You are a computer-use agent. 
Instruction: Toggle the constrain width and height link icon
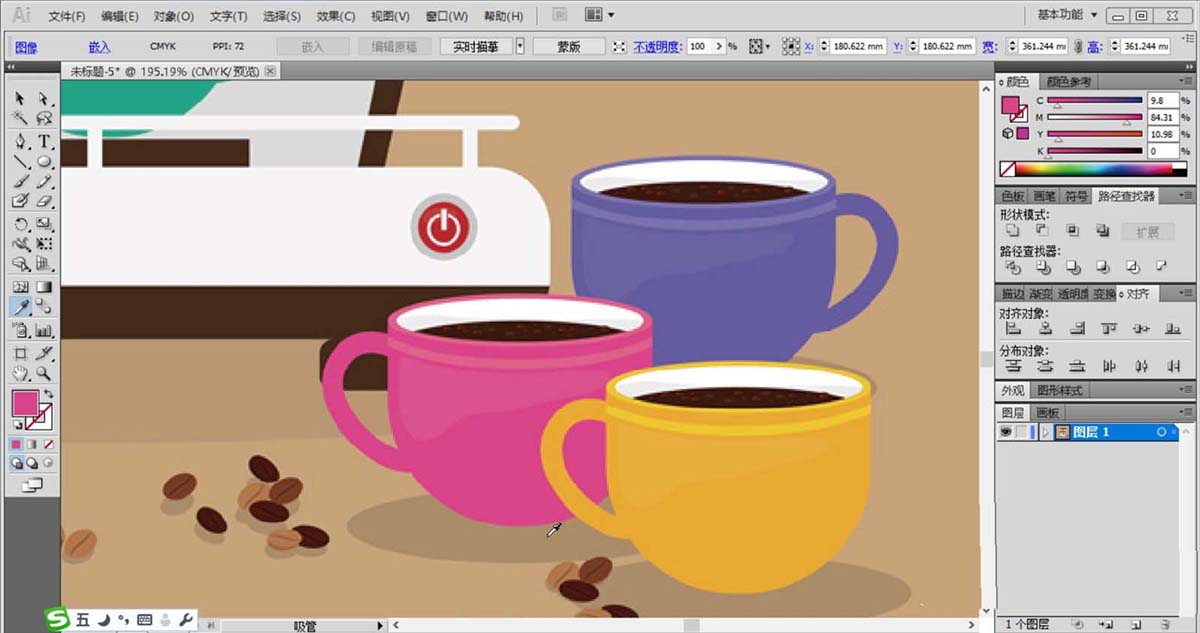(1077, 46)
